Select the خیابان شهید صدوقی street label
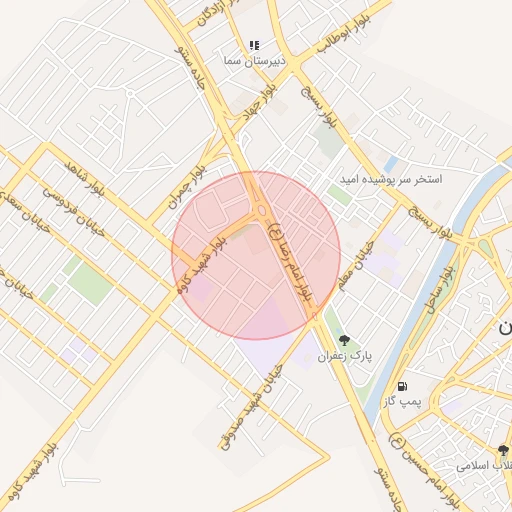Screen dimensions: 512x512 (252, 407)
